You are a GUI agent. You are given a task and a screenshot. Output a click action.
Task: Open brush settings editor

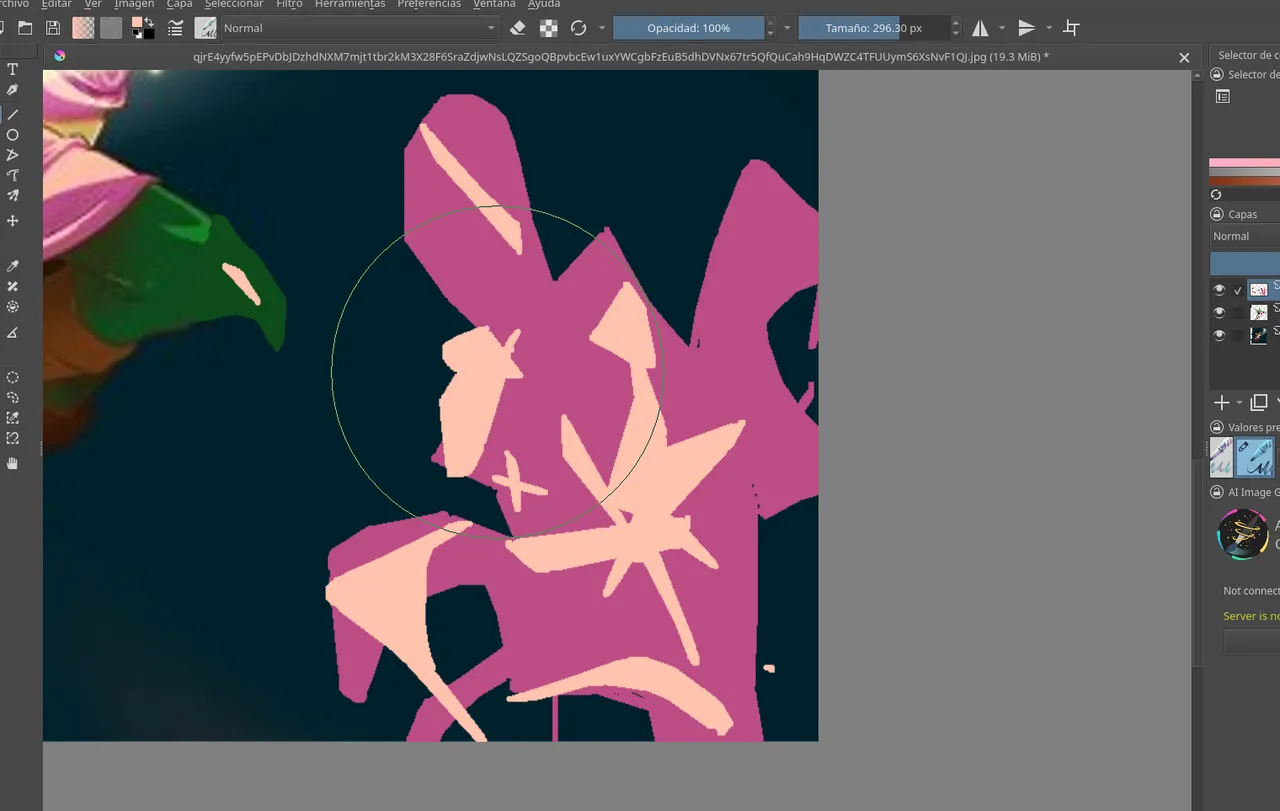[176, 28]
